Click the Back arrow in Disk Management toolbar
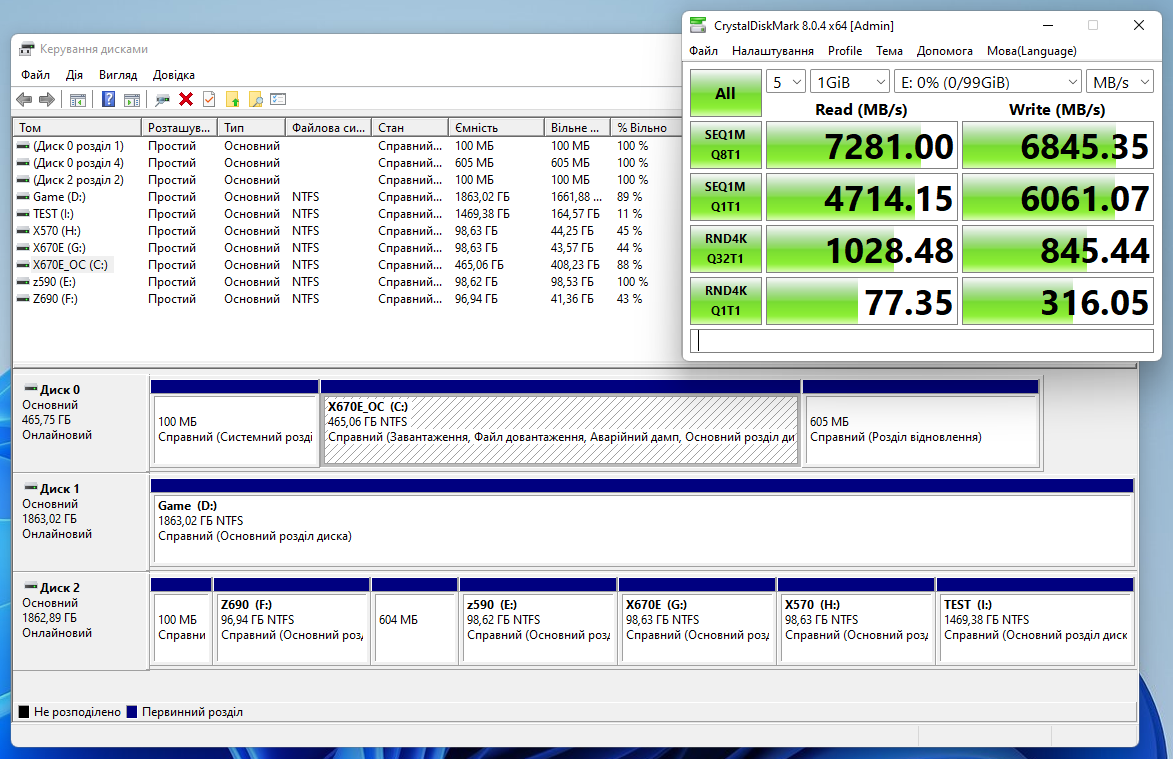 24,99
